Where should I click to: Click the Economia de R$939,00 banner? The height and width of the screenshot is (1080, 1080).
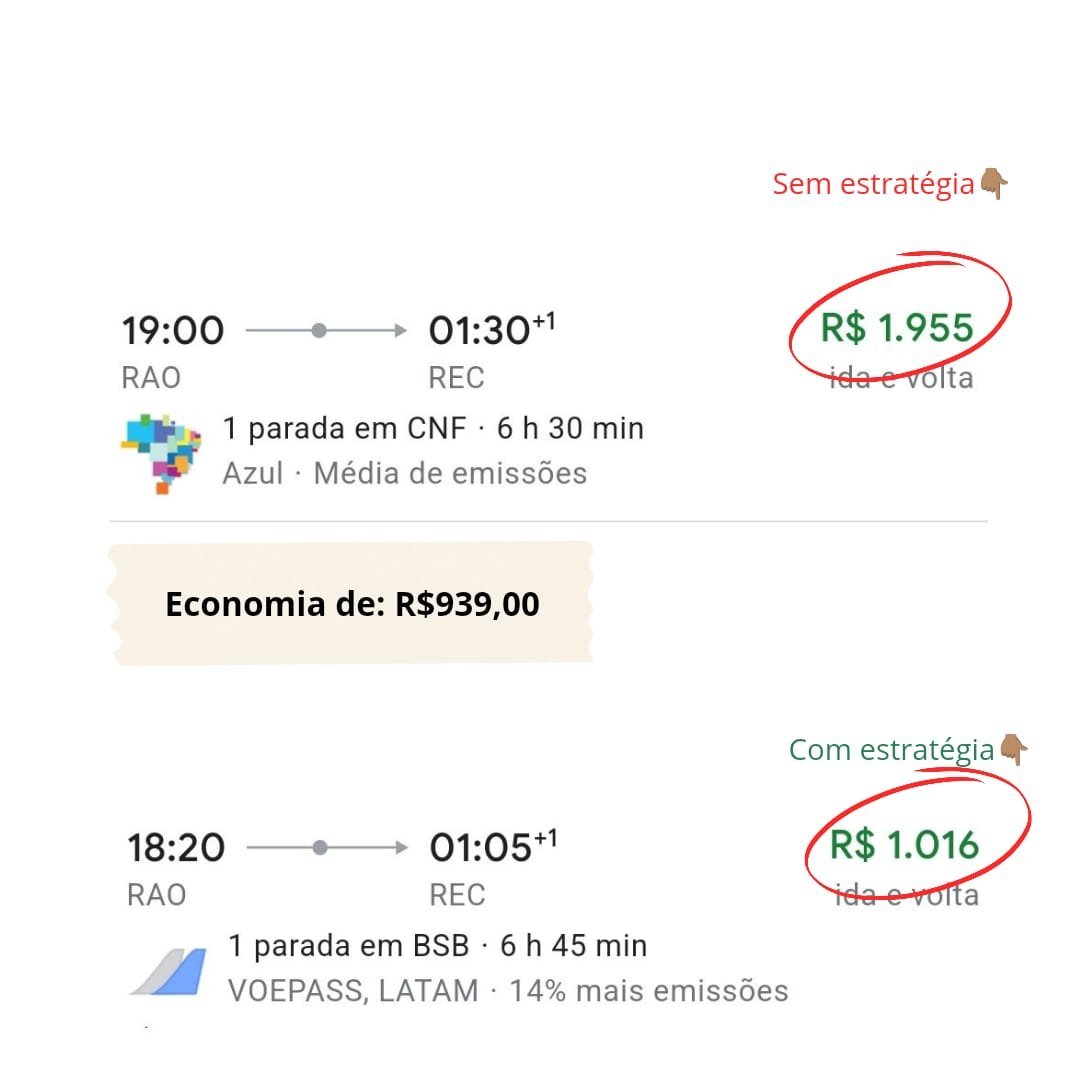pos(351,604)
